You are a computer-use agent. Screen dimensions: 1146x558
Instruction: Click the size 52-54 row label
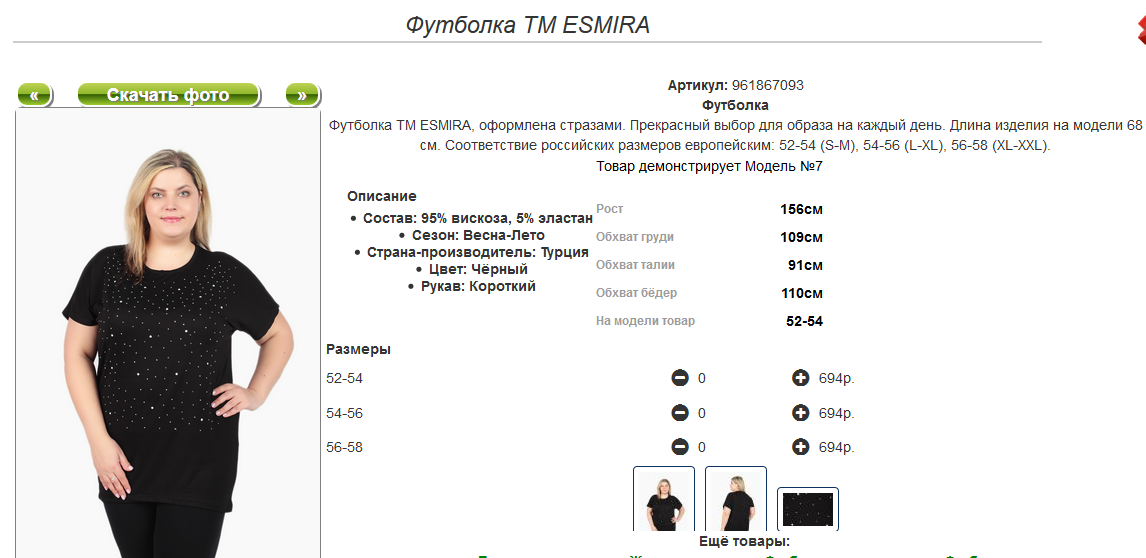coord(344,379)
